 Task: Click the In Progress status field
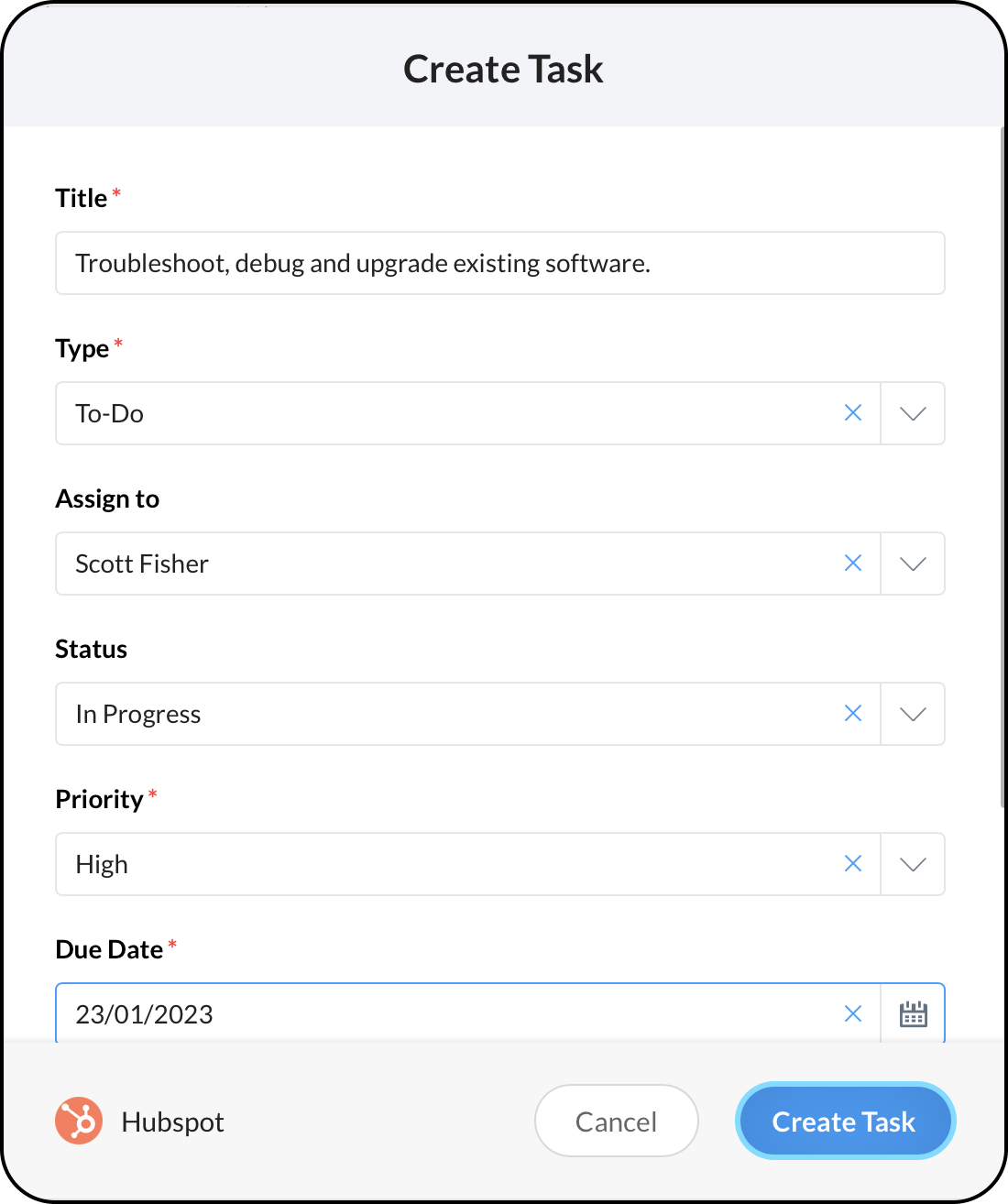(440, 714)
